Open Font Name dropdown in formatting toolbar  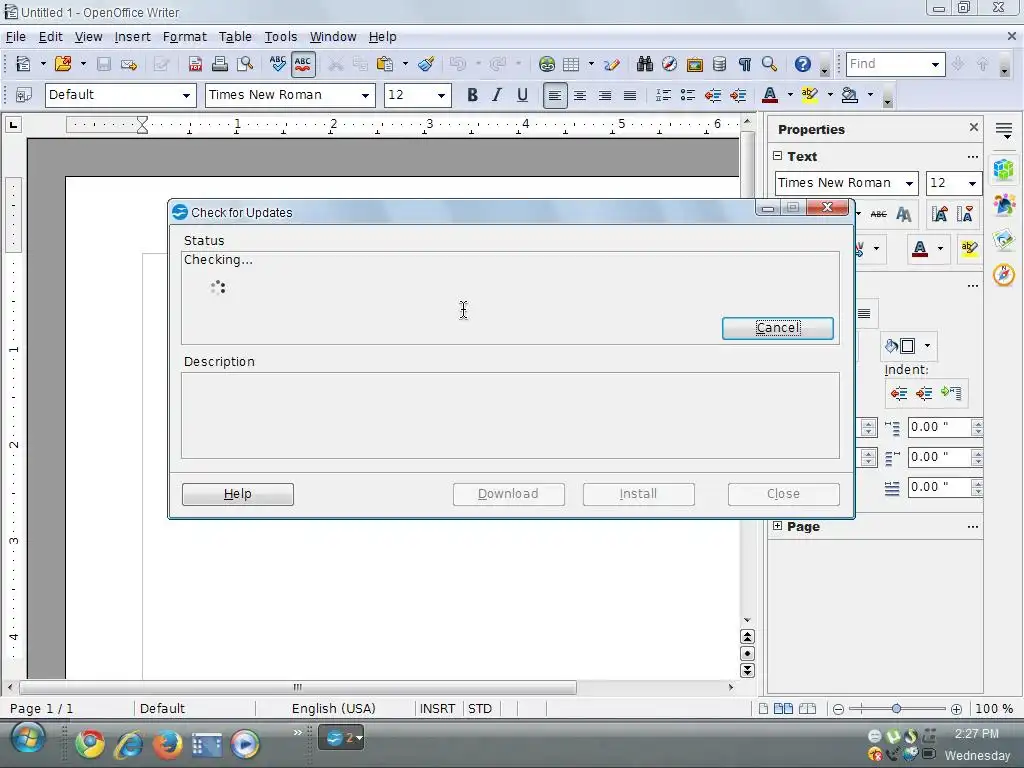(x=366, y=95)
